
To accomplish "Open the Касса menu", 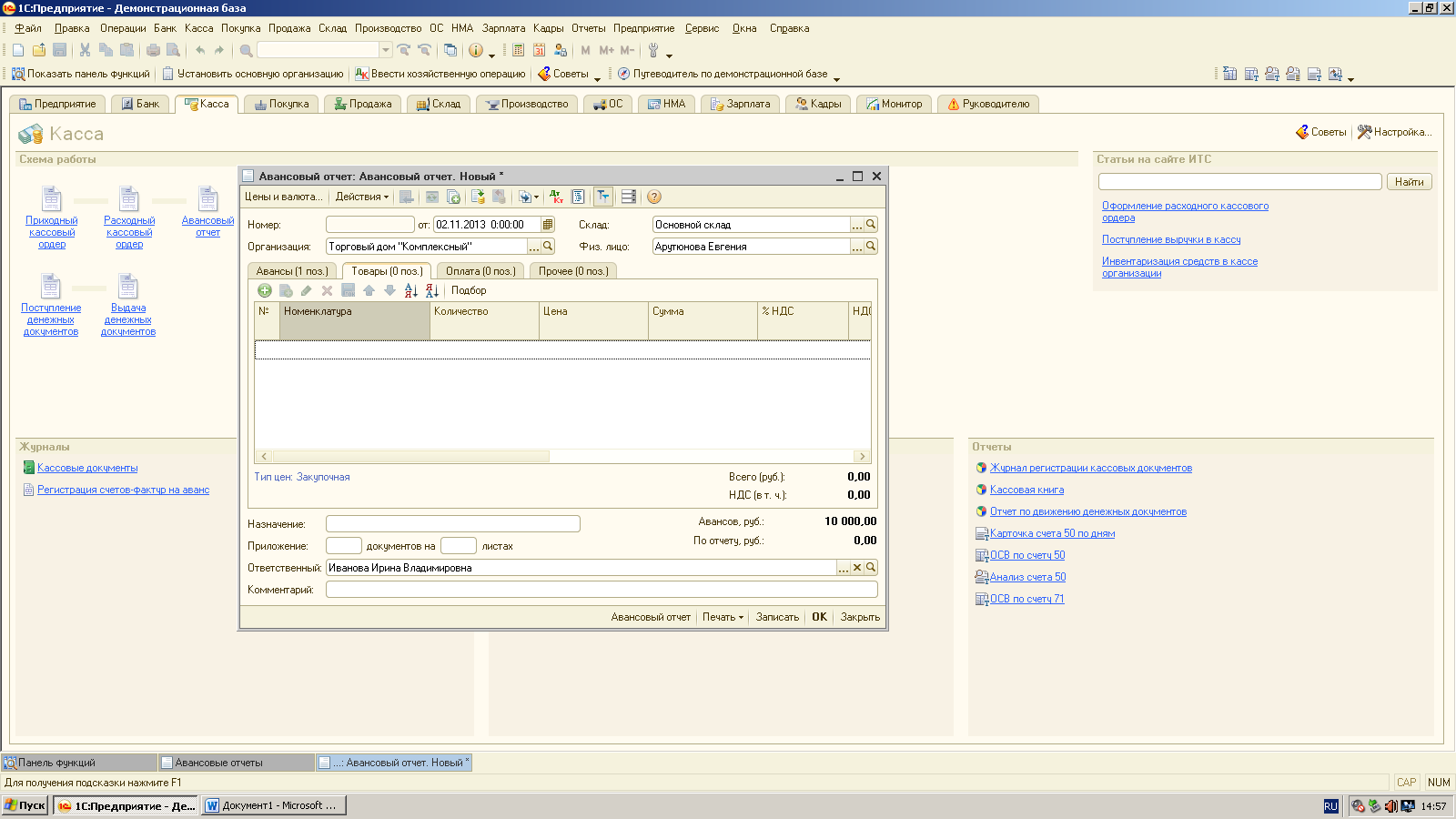I will coord(198,28).
